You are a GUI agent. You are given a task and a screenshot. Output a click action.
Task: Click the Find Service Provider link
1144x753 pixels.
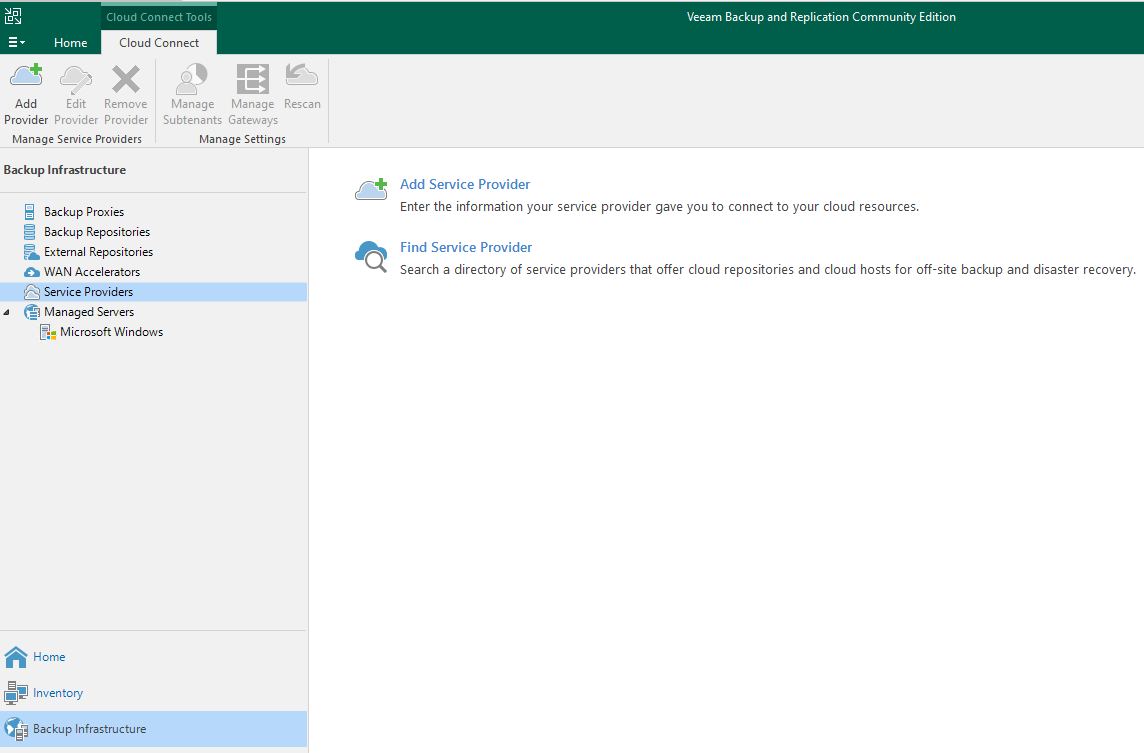[465, 247]
